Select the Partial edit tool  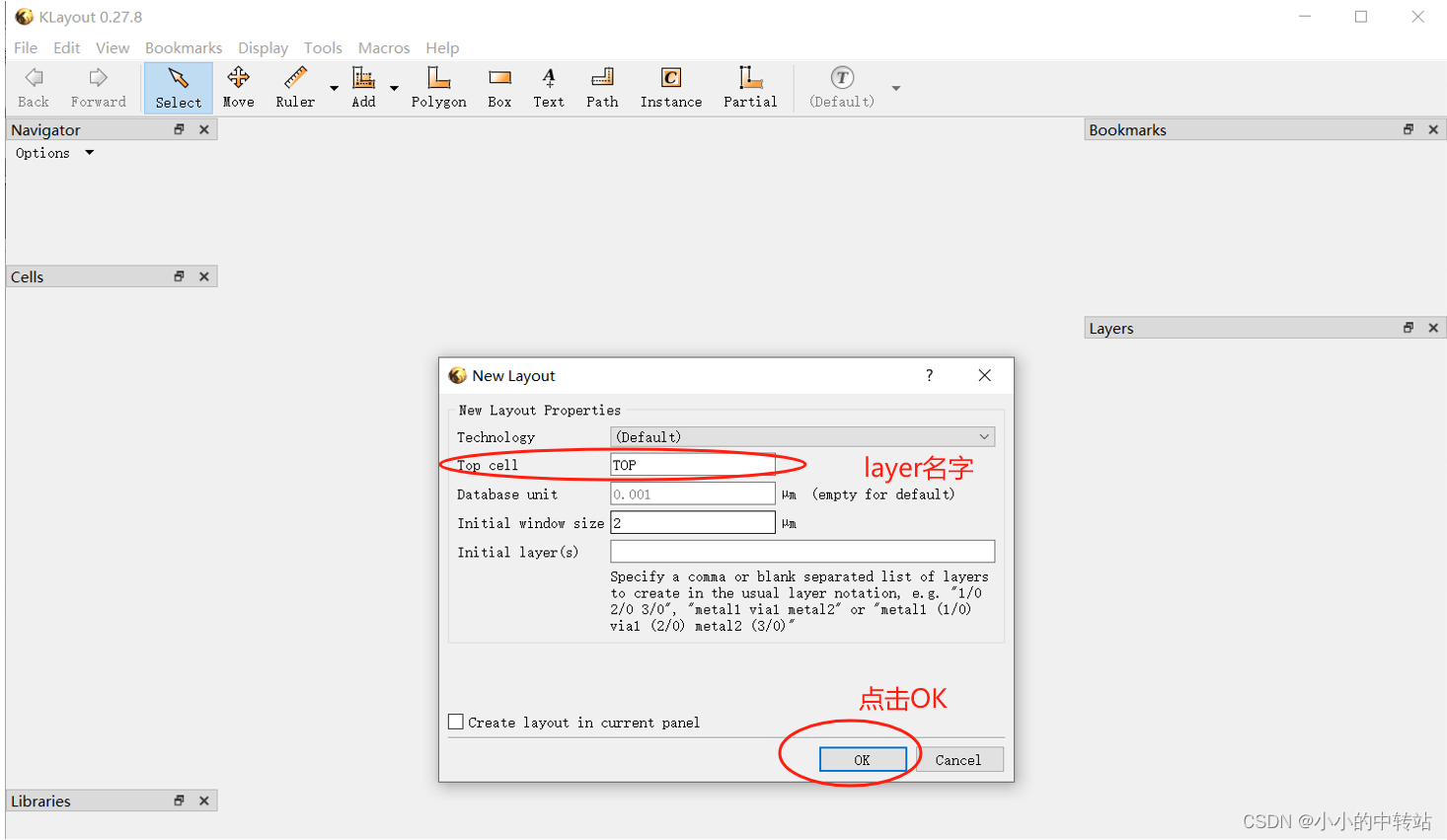pyautogui.click(x=750, y=88)
